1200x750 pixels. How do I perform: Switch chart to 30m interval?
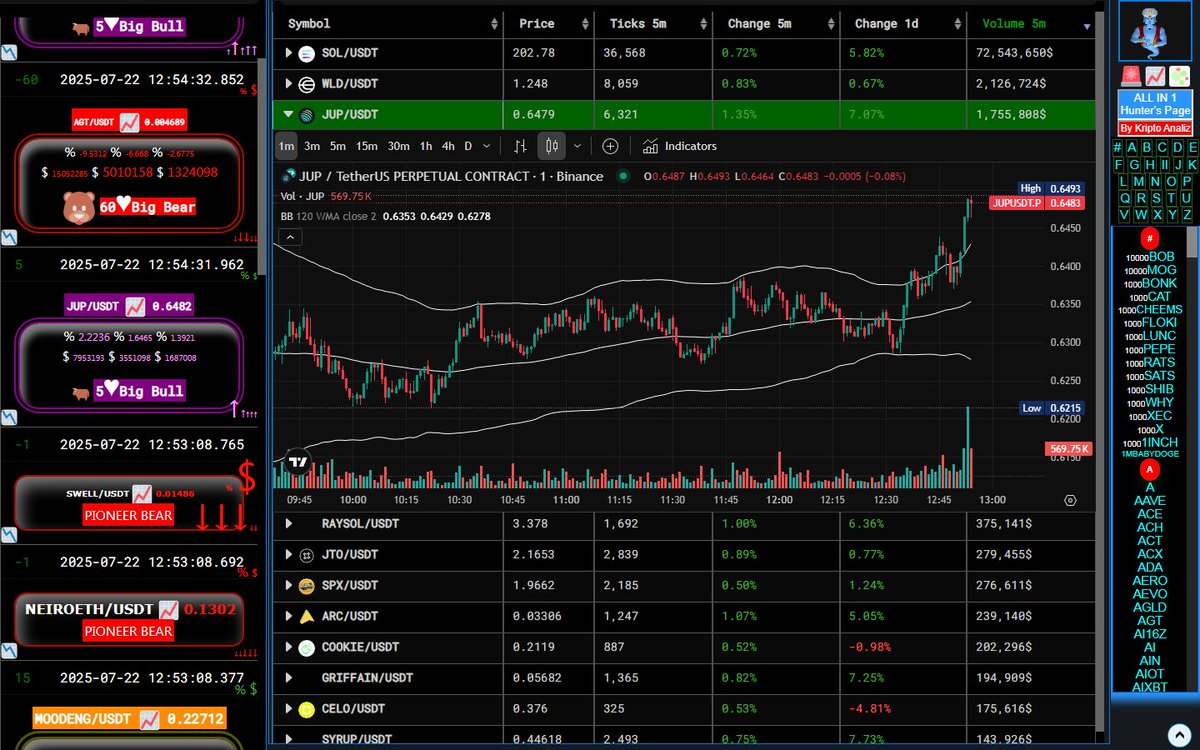pyautogui.click(x=399, y=146)
